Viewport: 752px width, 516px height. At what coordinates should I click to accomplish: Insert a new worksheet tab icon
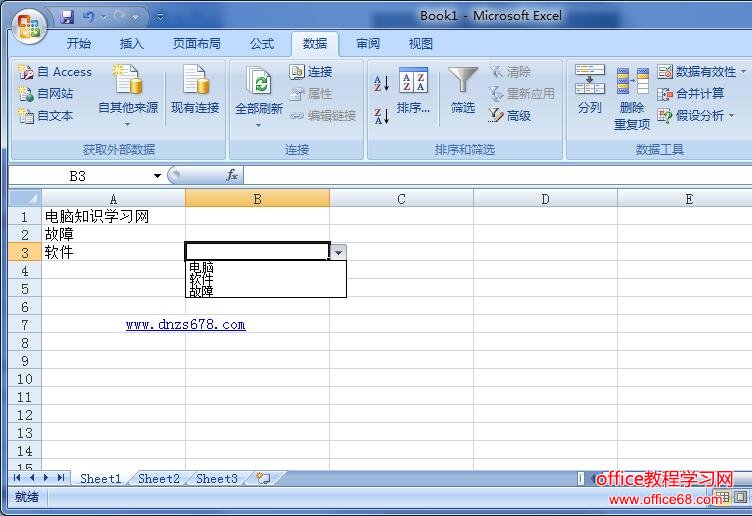pos(263,478)
